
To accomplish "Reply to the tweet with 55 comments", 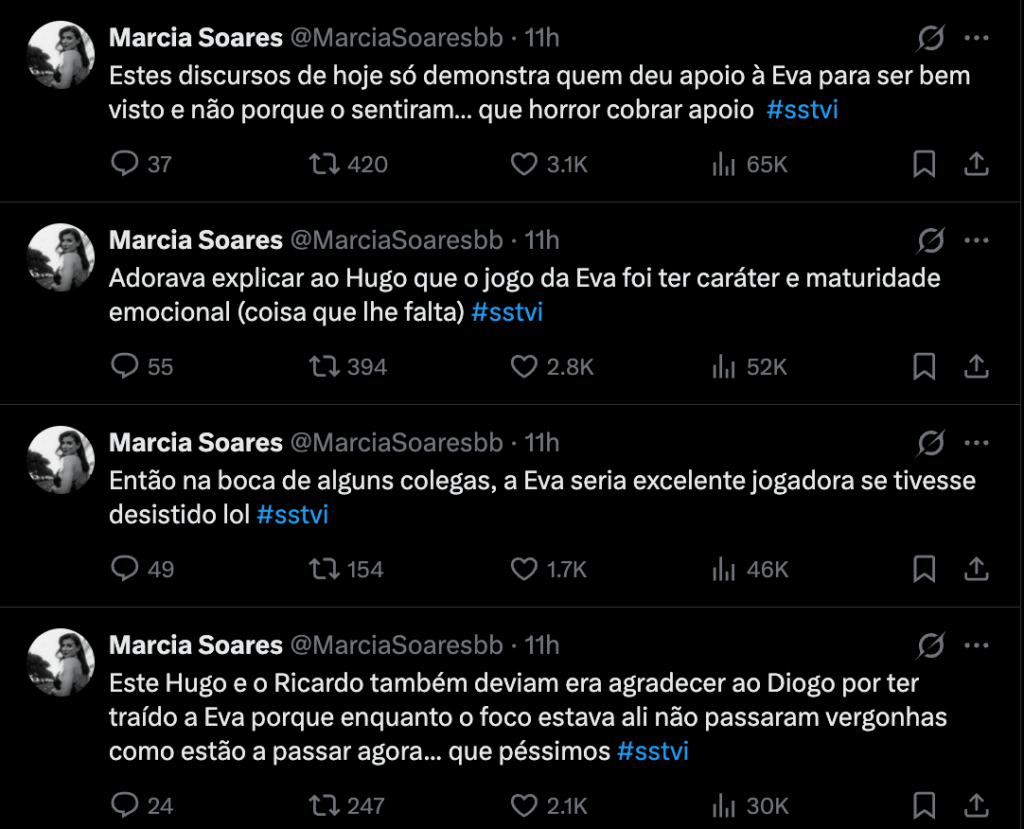I will tap(124, 367).
